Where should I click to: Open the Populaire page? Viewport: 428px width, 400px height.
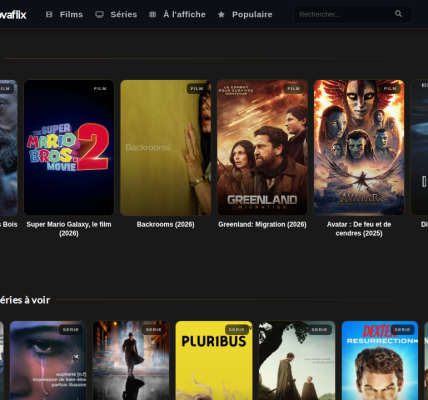[252, 14]
